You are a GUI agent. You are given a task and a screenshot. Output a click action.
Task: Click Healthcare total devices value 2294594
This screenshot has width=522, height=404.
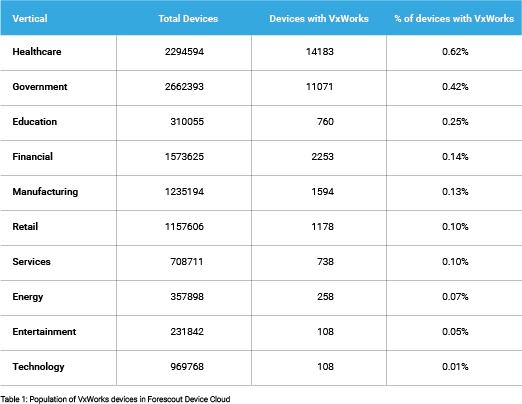point(184,52)
